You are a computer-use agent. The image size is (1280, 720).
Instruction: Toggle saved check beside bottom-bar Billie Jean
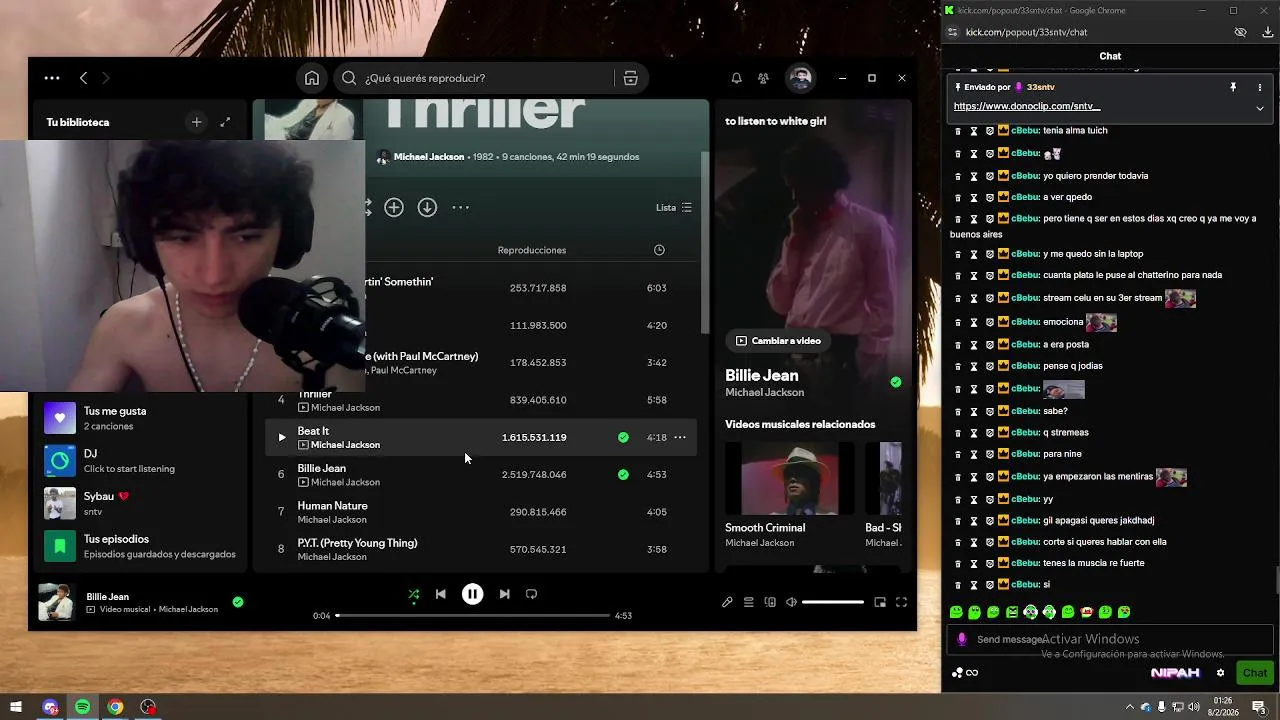(238, 602)
